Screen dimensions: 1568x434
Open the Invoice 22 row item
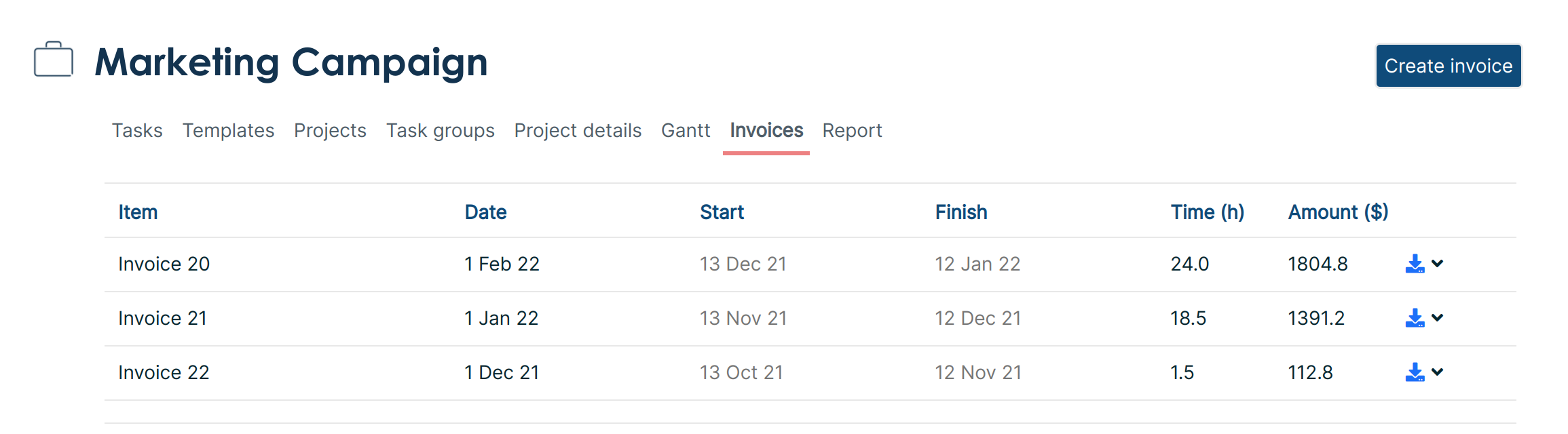tap(164, 372)
